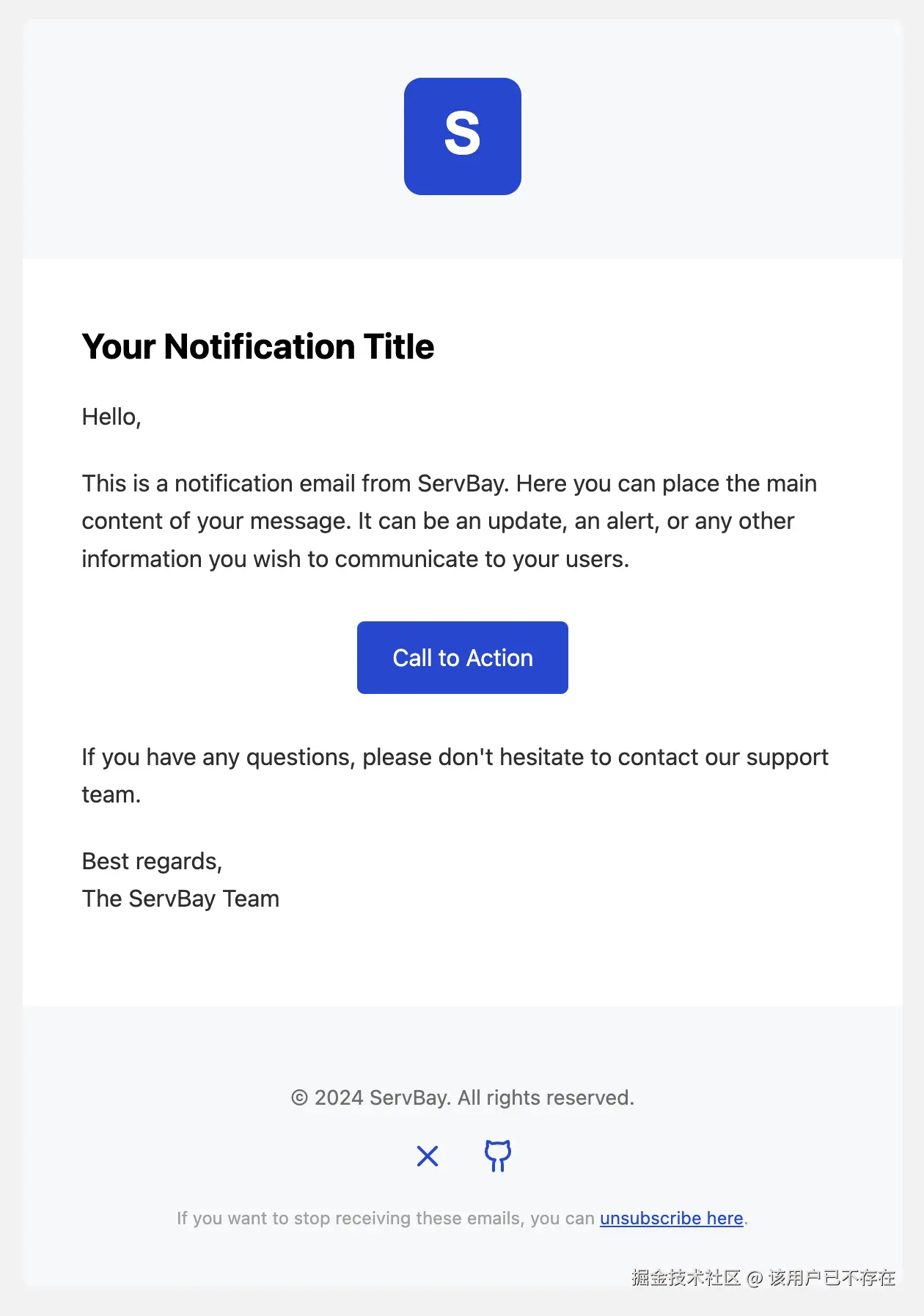This screenshot has height=1316, width=924.
Task: Click the word "team." below the support sentence
Action: tap(111, 794)
